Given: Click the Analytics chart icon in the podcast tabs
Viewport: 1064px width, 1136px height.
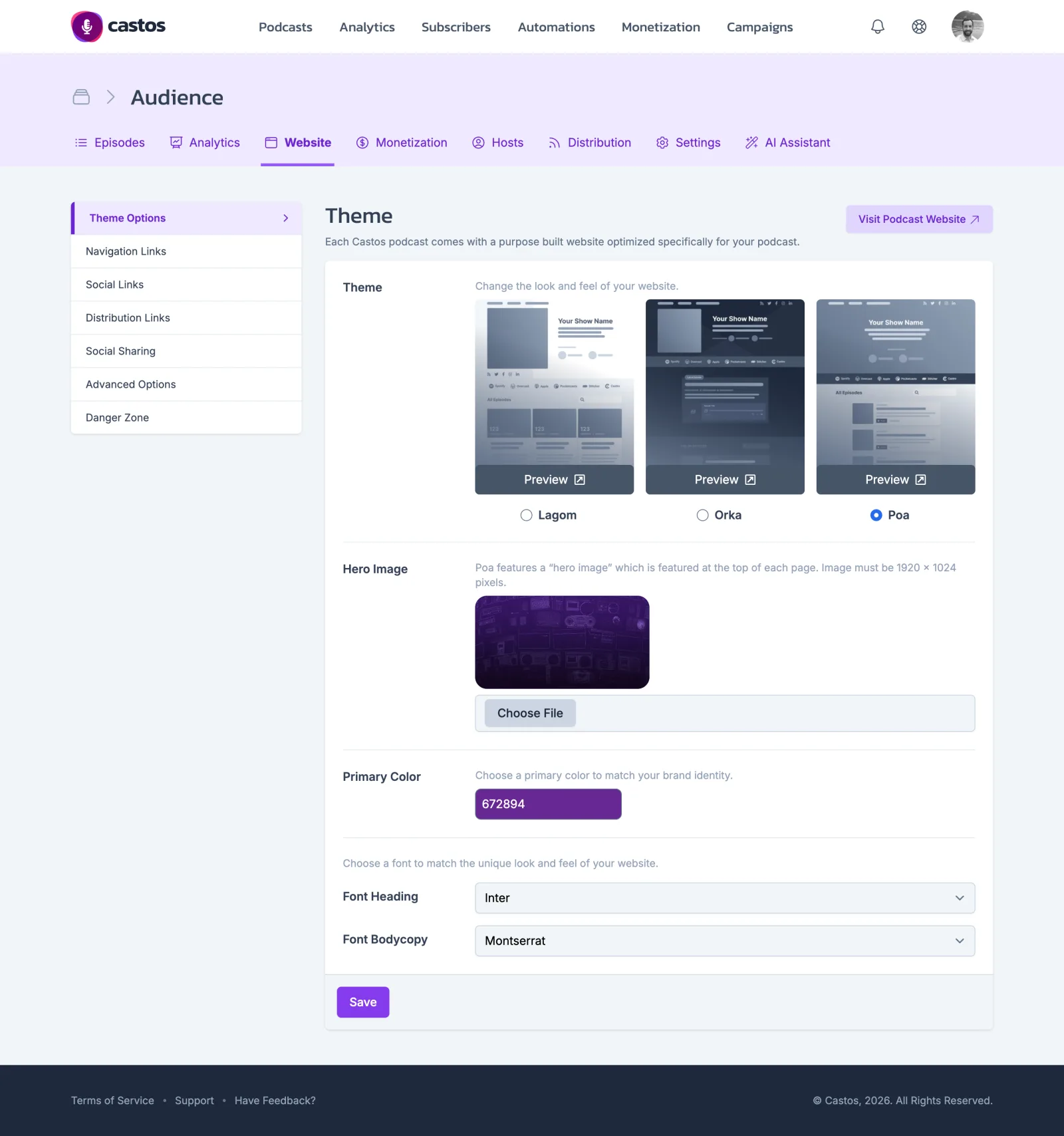Looking at the screenshot, I should tap(176, 142).
